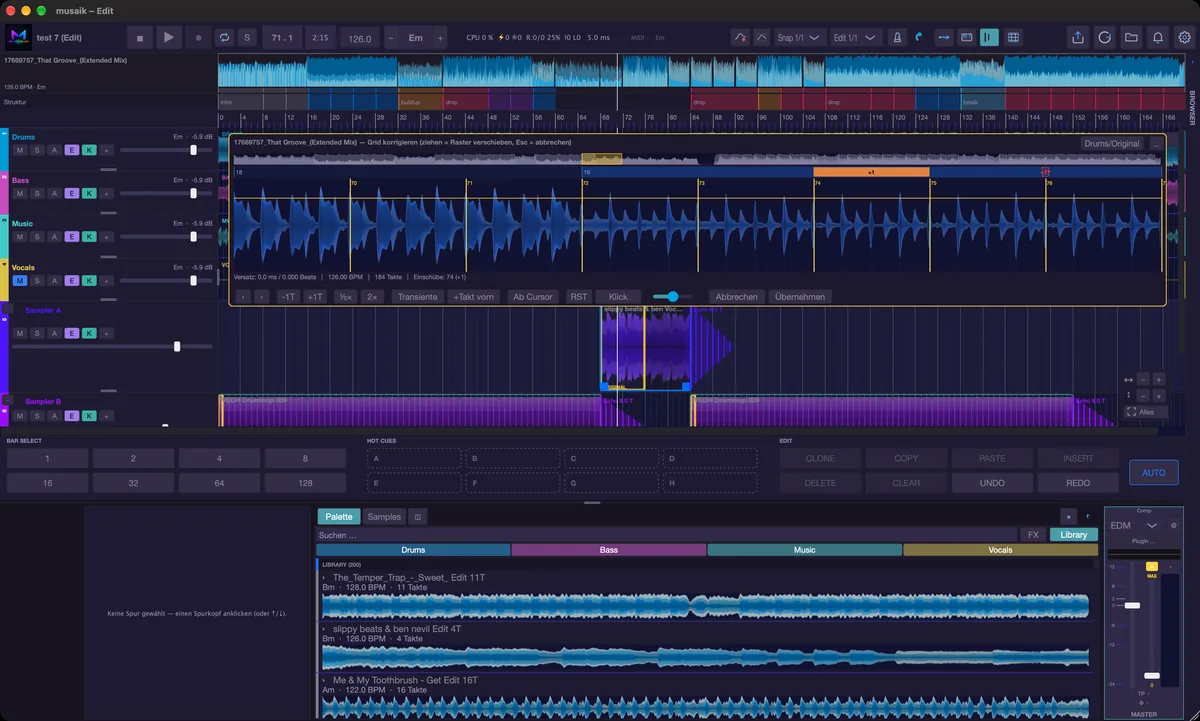Arm recording with the record button
The image size is (1200, 721).
pos(198,38)
